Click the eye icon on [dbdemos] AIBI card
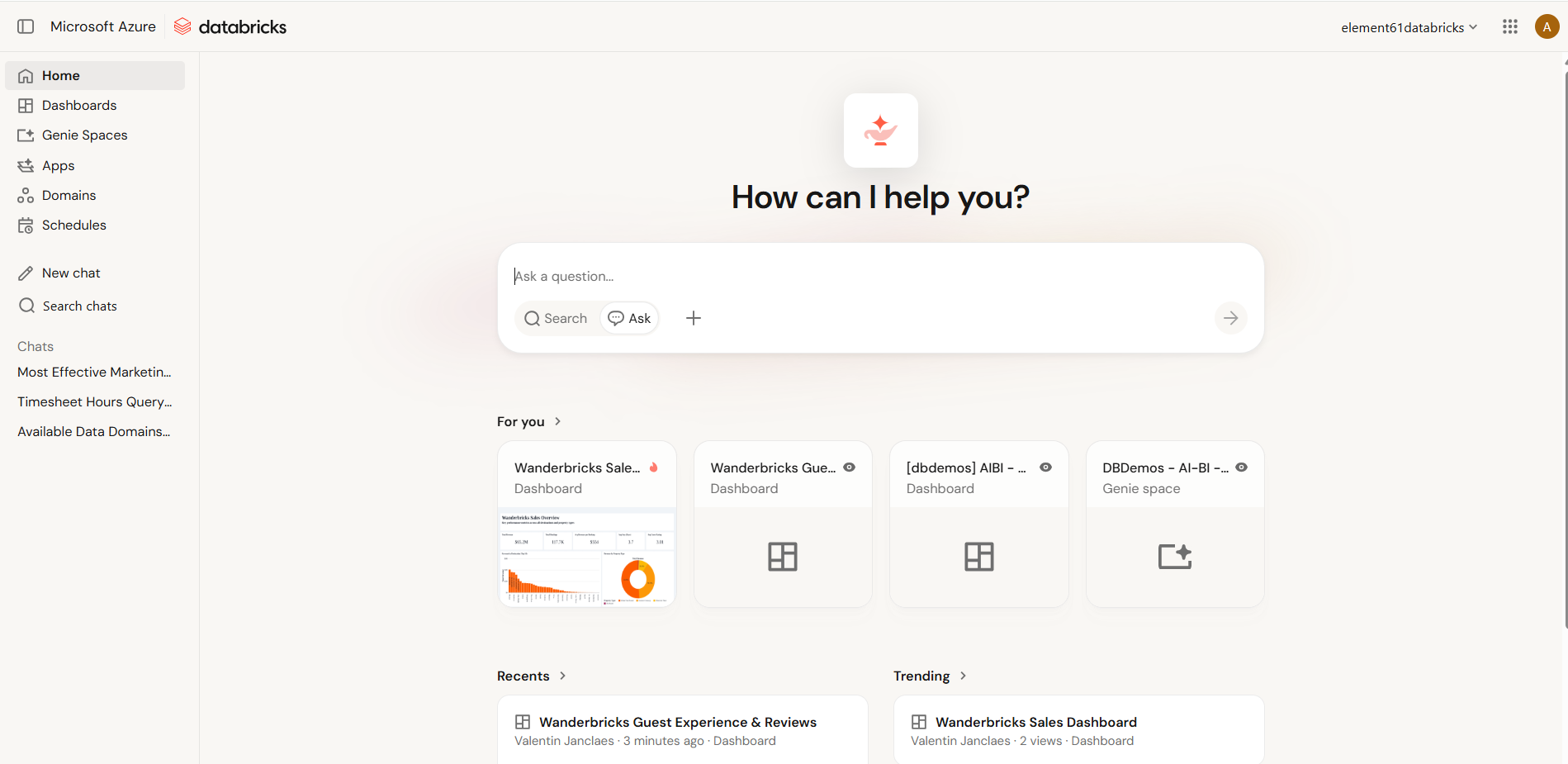Screen dimensions: 1568x764 [1045, 467]
